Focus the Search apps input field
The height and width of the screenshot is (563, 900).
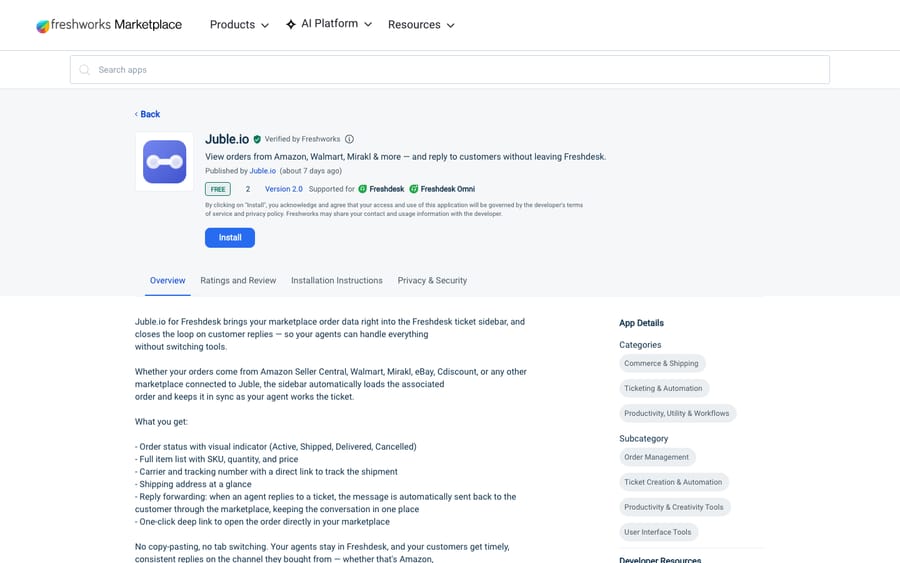point(449,69)
